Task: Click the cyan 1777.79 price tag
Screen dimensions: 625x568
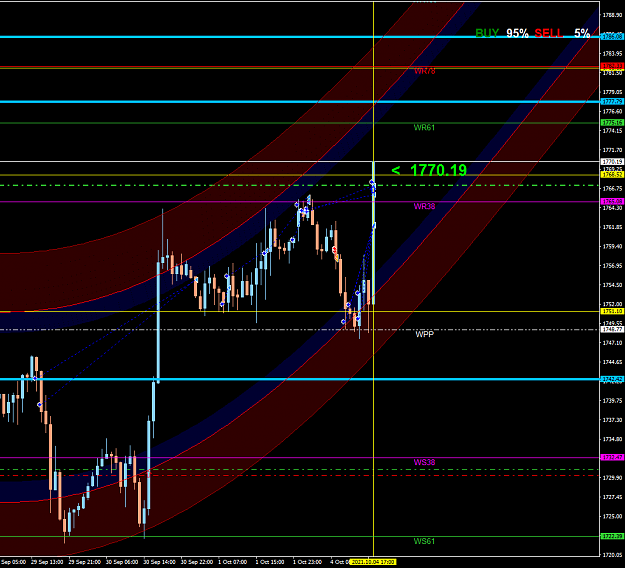Action: (612, 102)
